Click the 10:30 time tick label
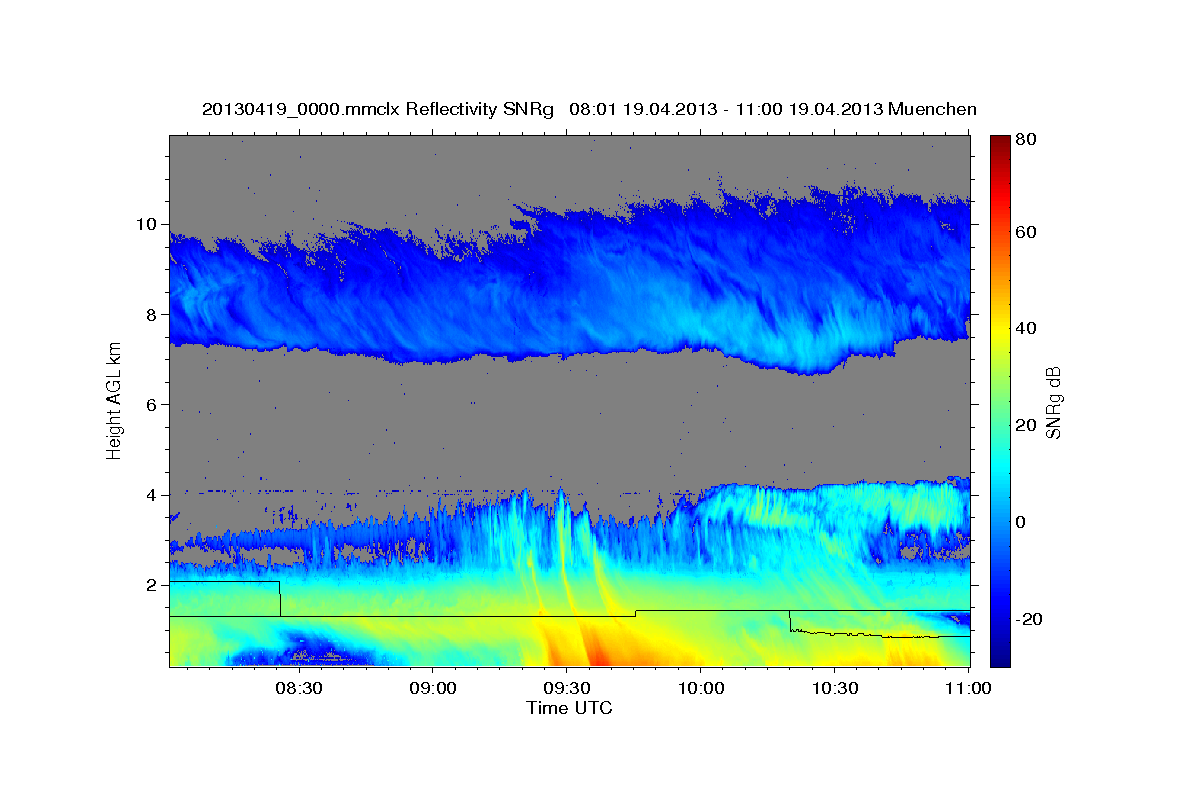Viewport: 1200px width, 800px height. click(835, 689)
